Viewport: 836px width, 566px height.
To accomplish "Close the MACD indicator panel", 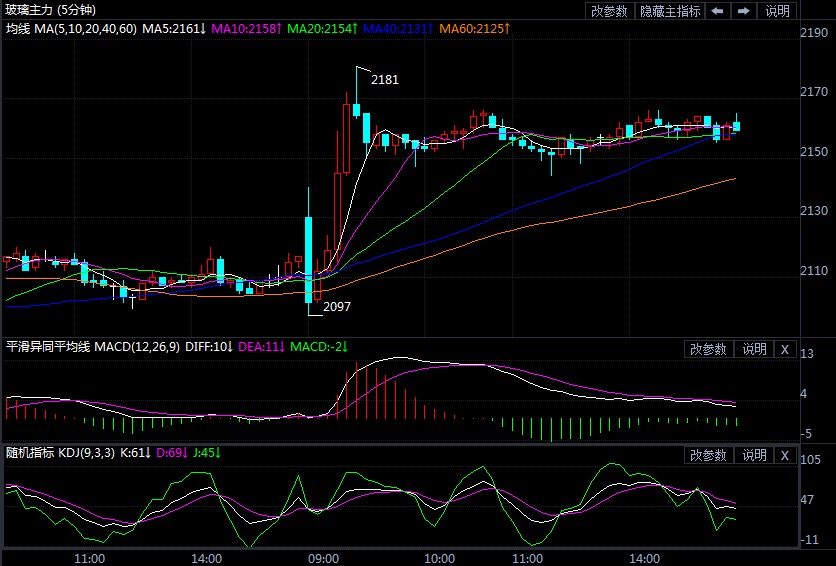I will click(785, 349).
